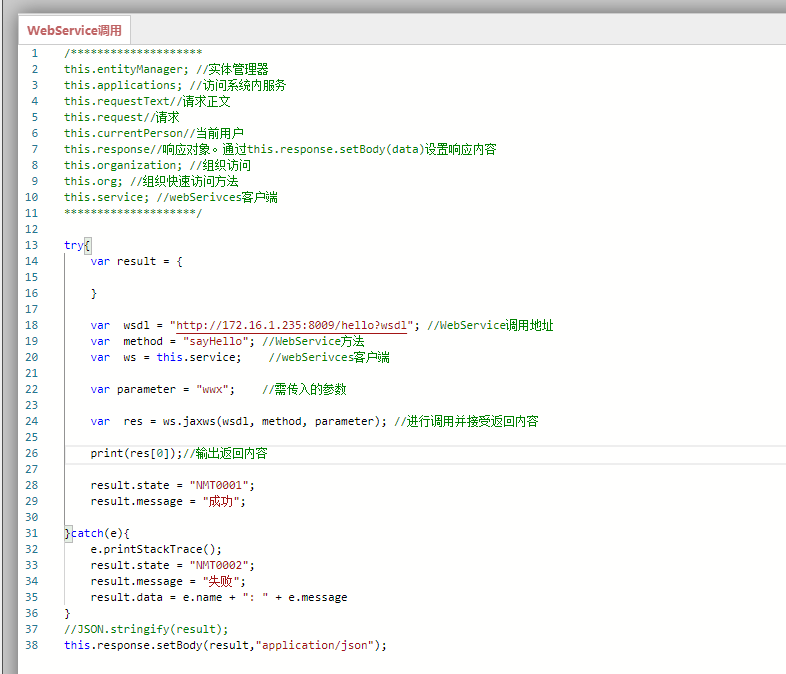
Task: Click line number 13 in gutter
Action: click(x=32, y=245)
